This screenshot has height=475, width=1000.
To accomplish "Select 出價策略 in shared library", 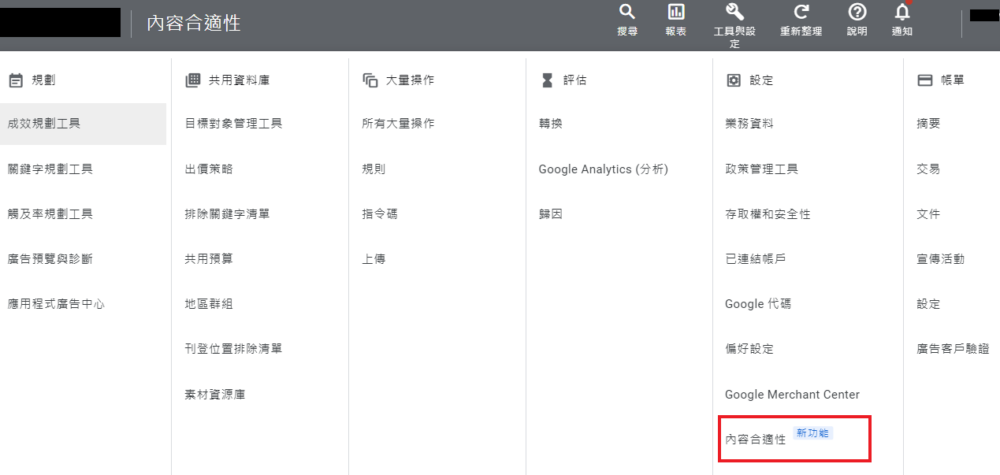I will (209, 169).
